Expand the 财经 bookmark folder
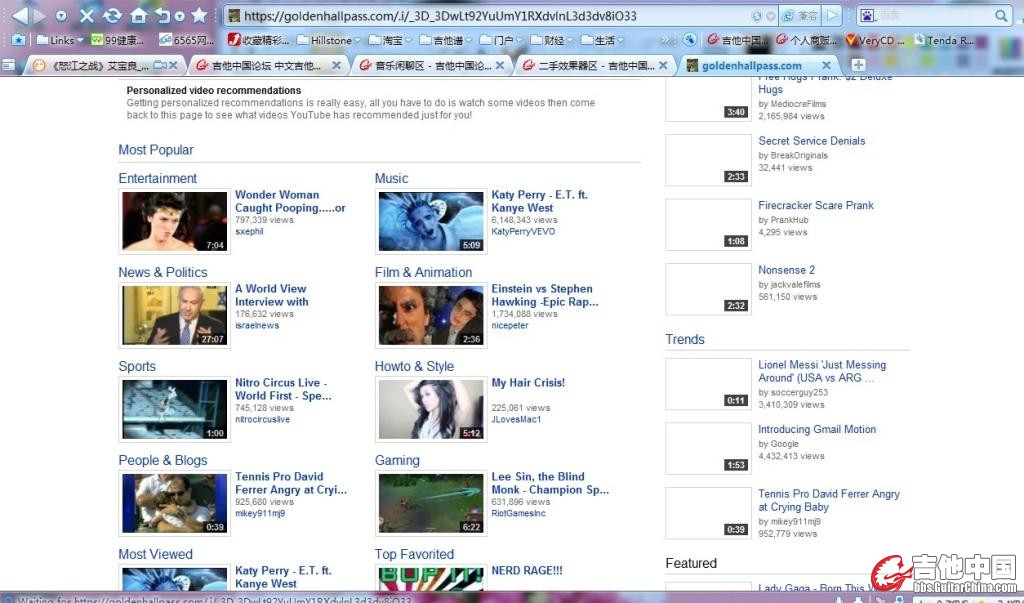 point(552,41)
